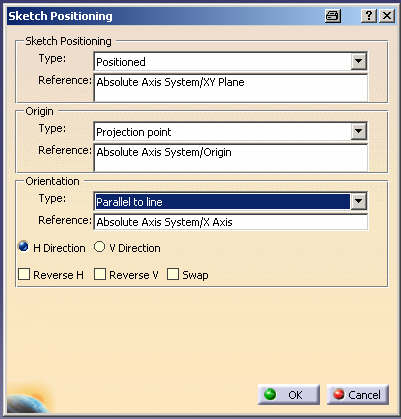This screenshot has width=401, height=419.
Task: Open the Origin Type dropdown arrow
Action: pos(359,131)
